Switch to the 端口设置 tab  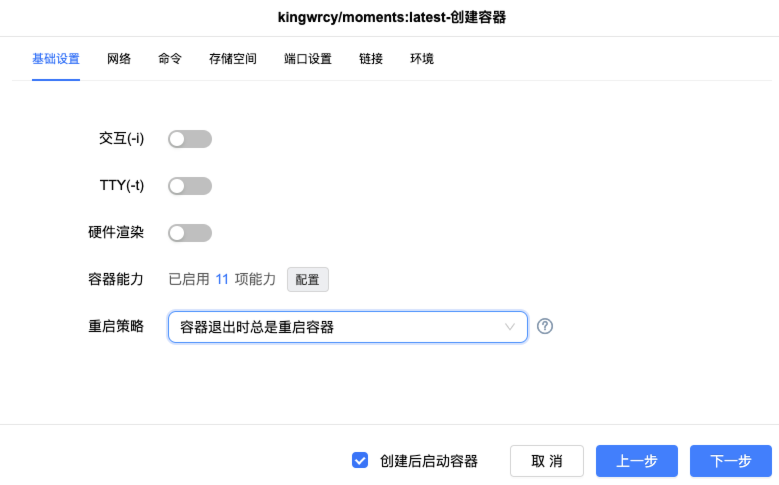coord(308,59)
